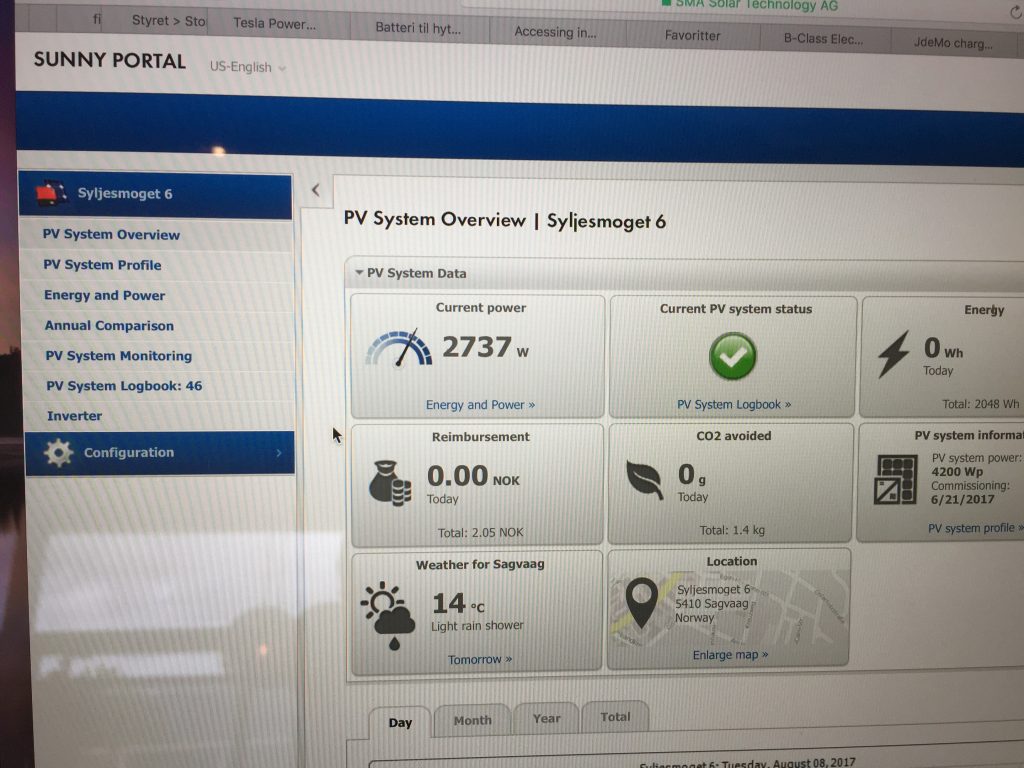Click the browser reload icon
The width and height of the screenshot is (1024, 768).
coord(1016,12)
